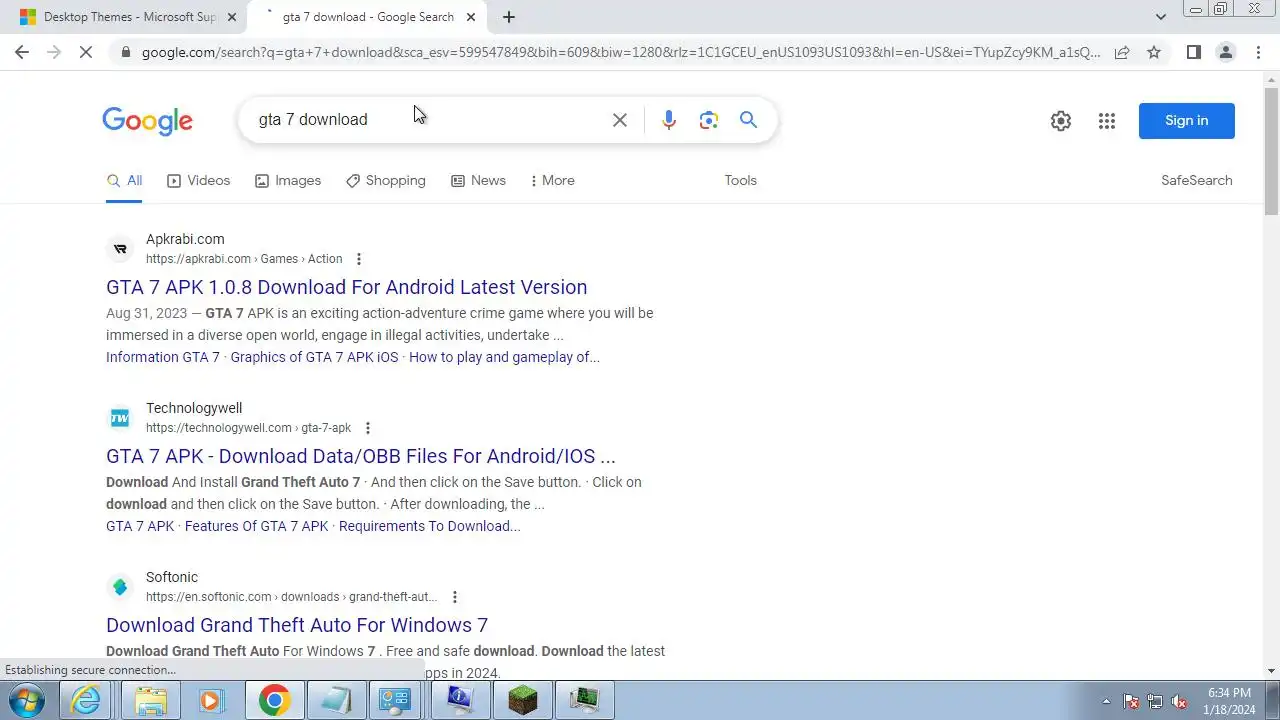Open options for Technologywell result

pyautogui.click(x=368, y=428)
